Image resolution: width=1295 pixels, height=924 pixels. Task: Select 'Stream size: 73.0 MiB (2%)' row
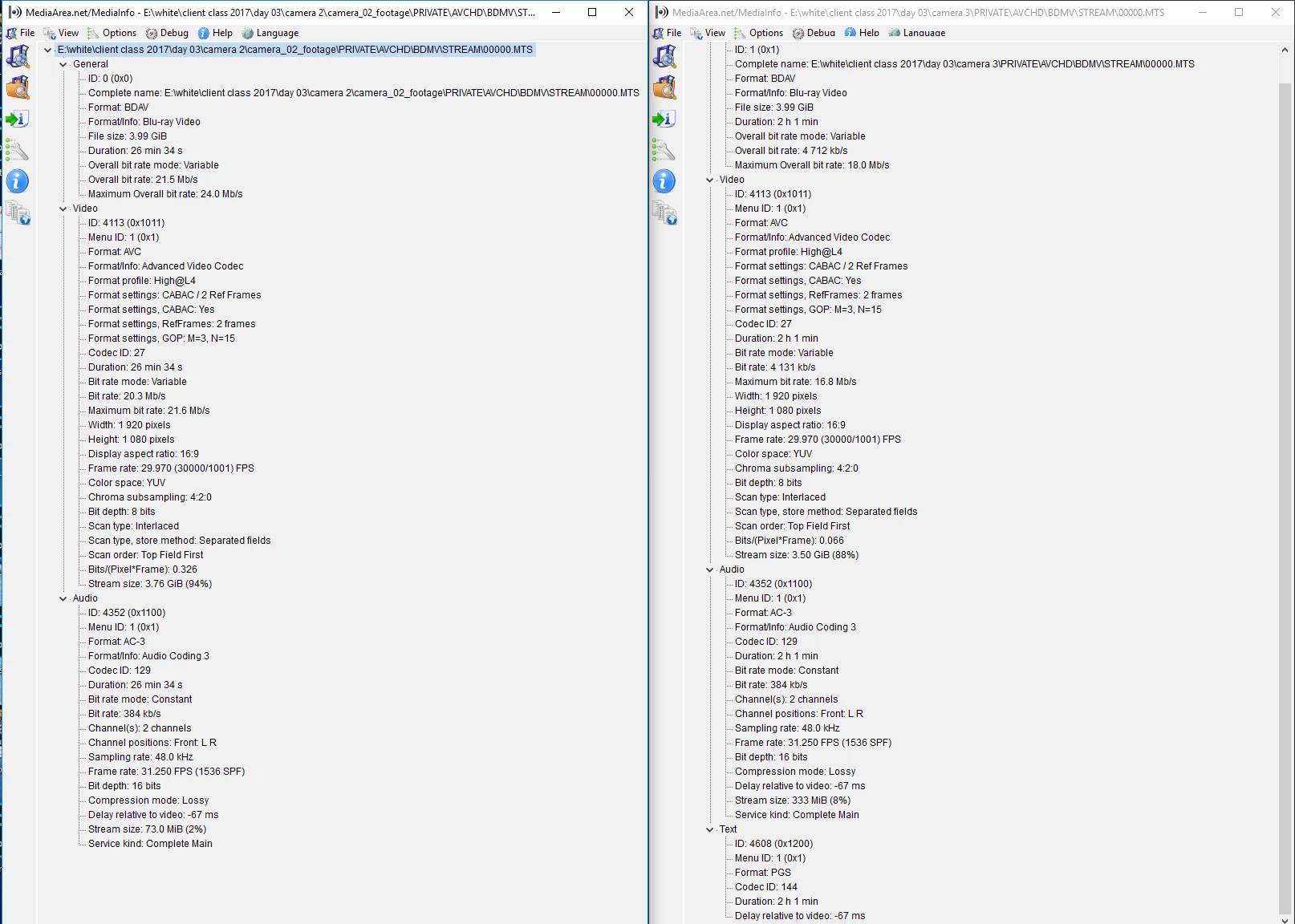[148, 829]
